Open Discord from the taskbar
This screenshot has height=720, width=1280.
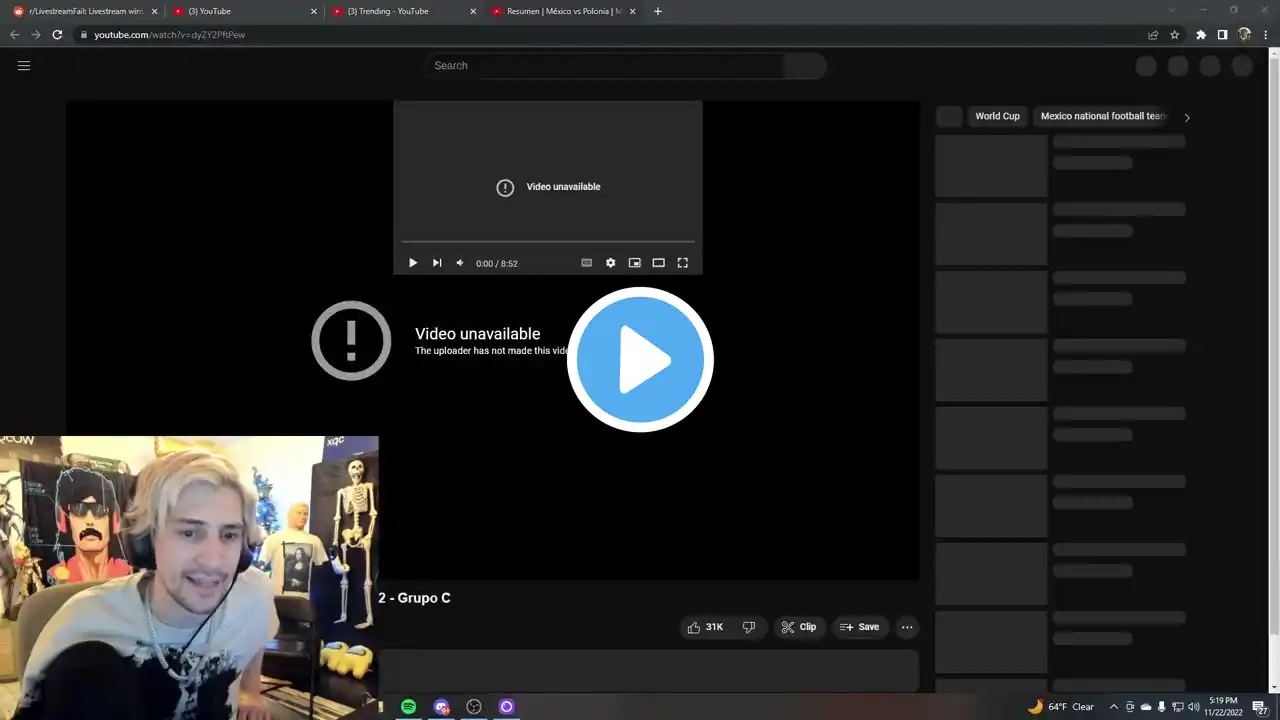(441, 707)
